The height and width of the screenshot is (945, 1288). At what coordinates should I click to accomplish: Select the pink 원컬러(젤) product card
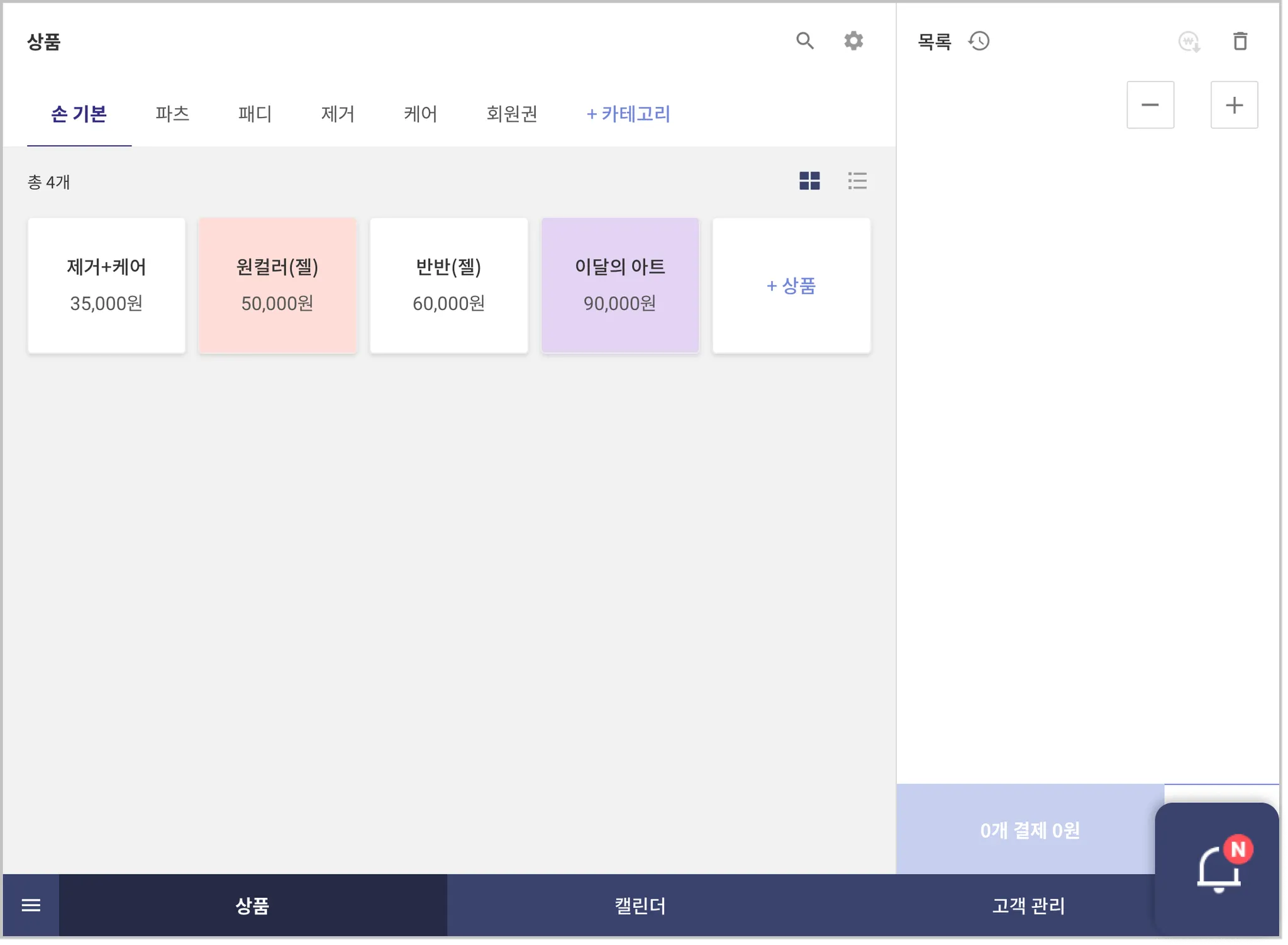(x=277, y=285)
